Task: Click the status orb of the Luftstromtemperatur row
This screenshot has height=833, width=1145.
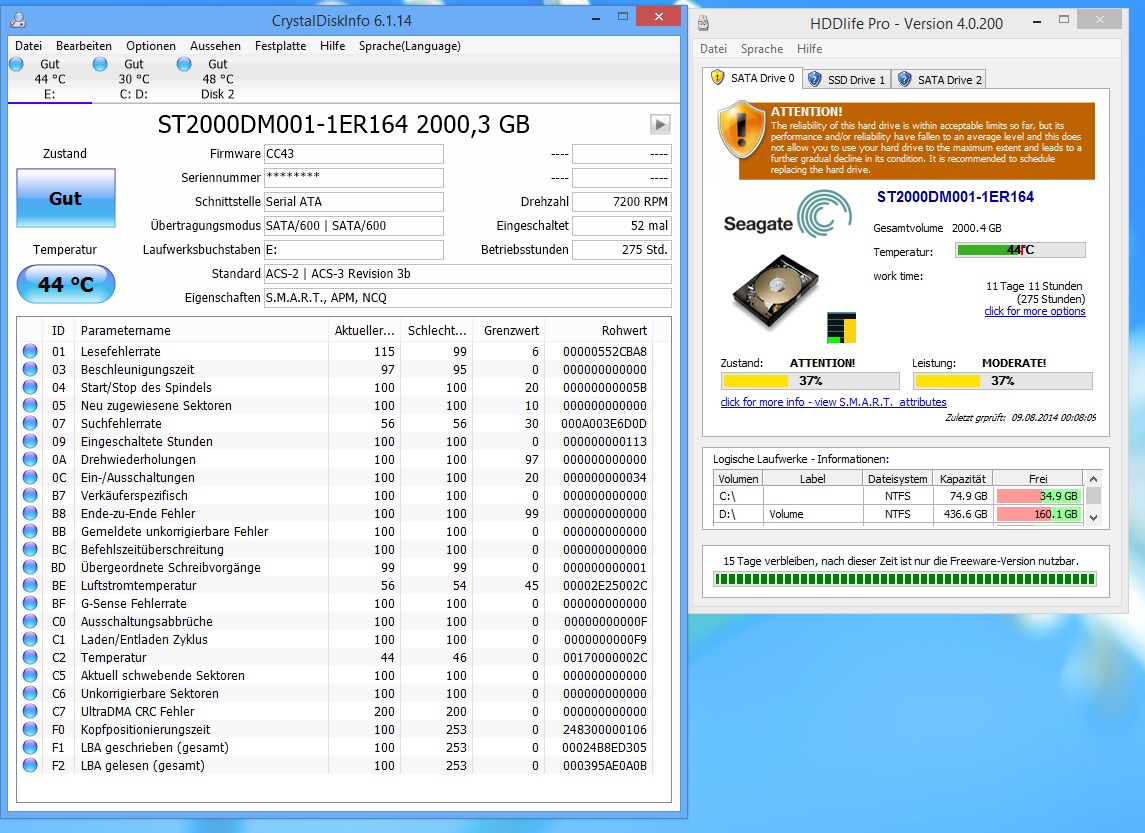Action: tap(30, 586)
